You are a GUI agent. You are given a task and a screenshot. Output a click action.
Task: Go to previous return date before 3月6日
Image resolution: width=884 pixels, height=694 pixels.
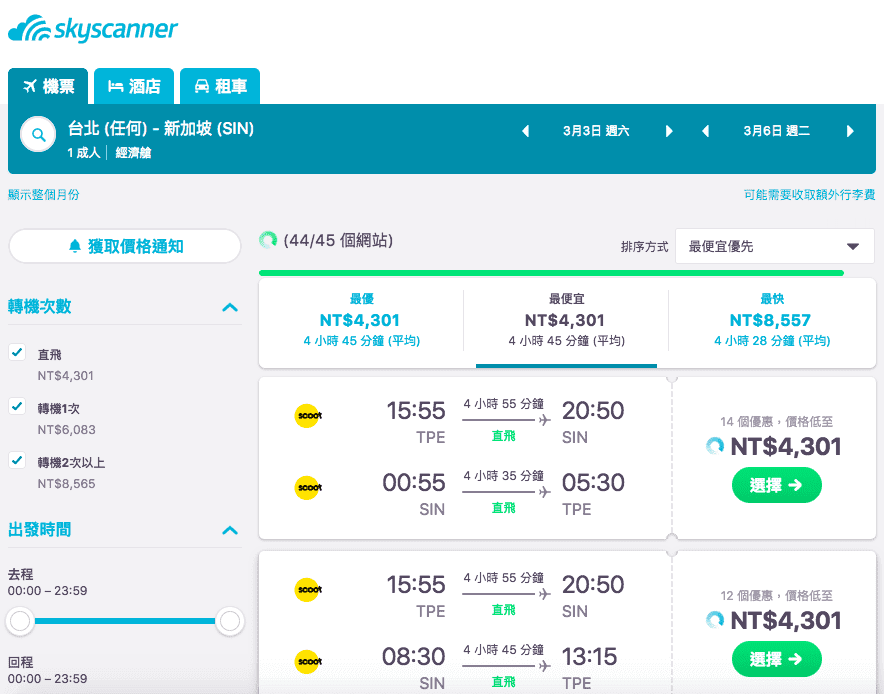705,131
